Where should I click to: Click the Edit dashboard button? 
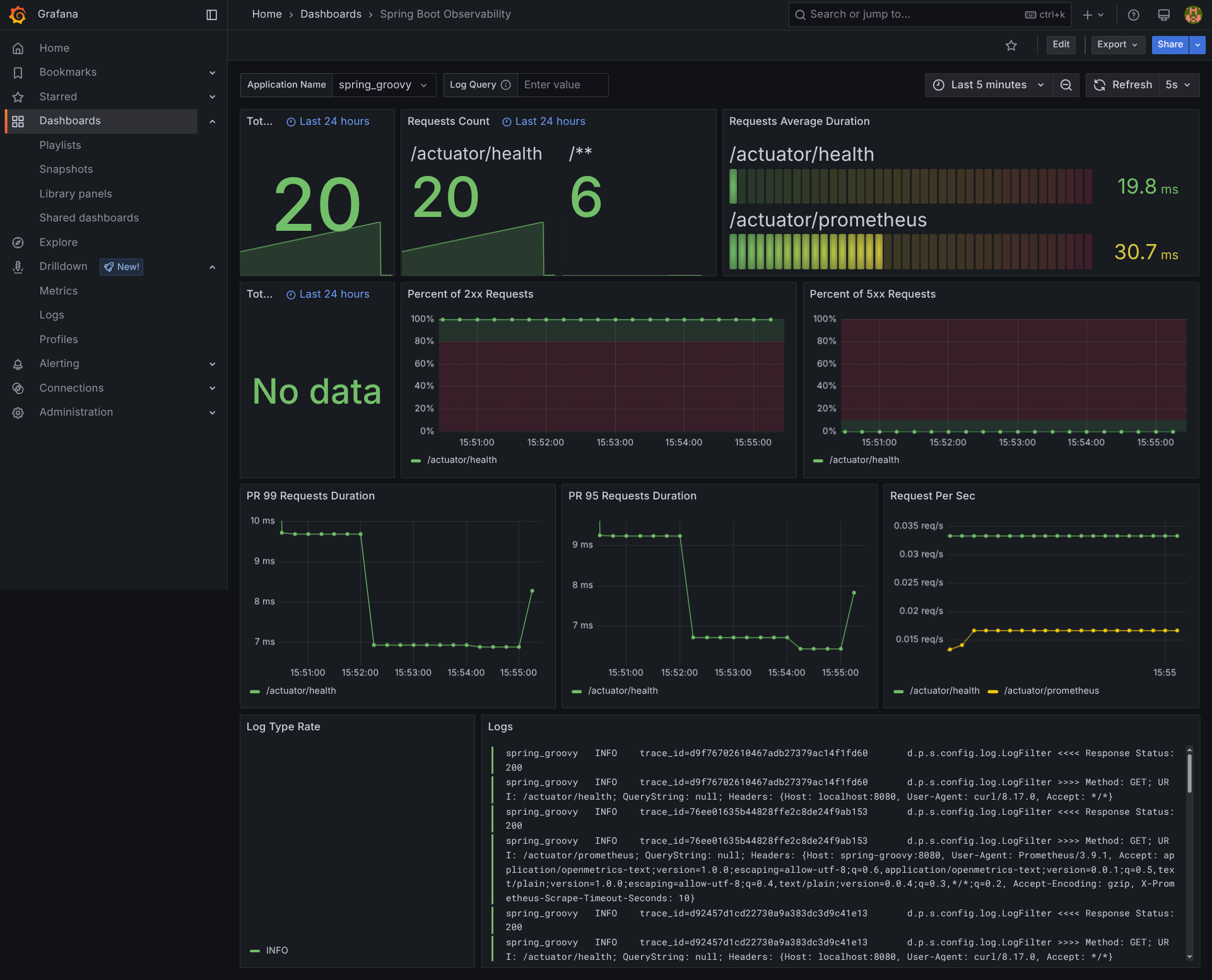click(x=1061, y=45)
